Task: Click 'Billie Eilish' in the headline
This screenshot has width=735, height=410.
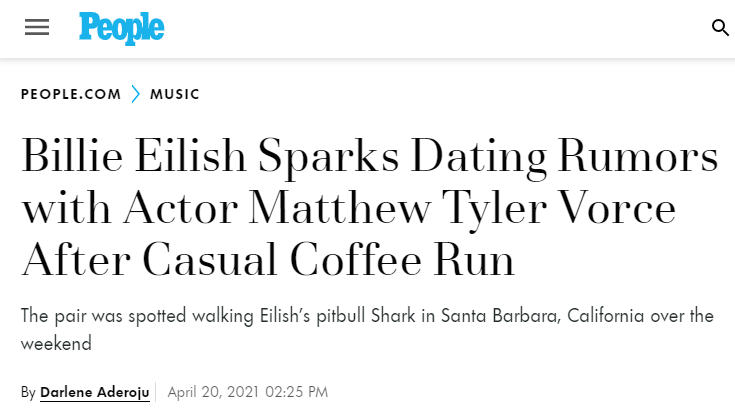Action: [134, 156]
